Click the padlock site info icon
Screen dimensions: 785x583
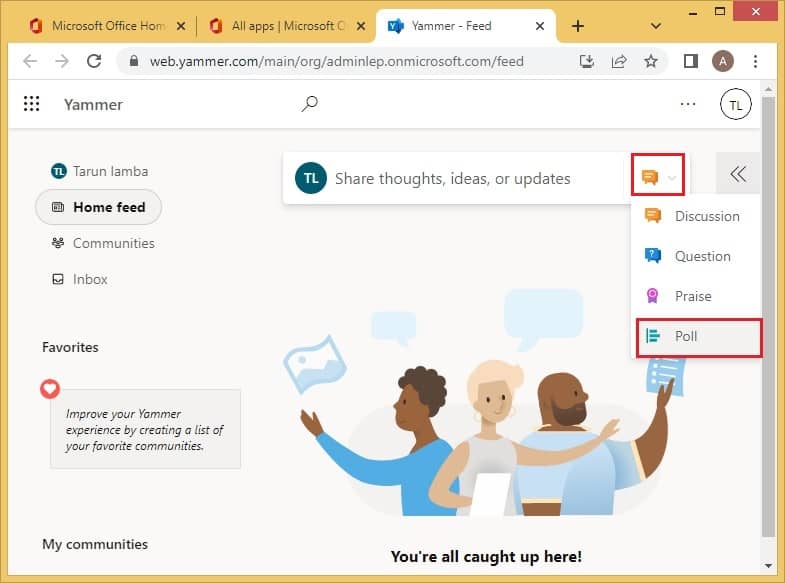(x=134, y=61)
